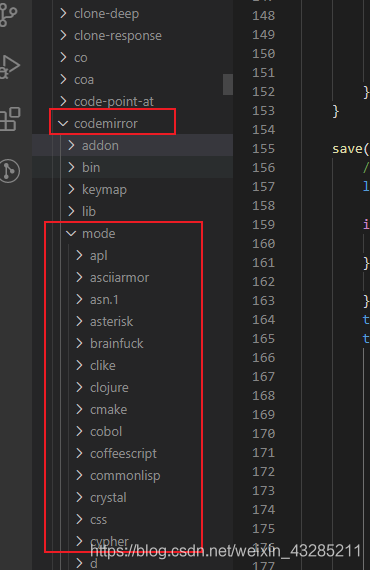This screenshot has height=570, width=370.
Task: Expand the lib folder arrow
Action: [x=71, y=211]
